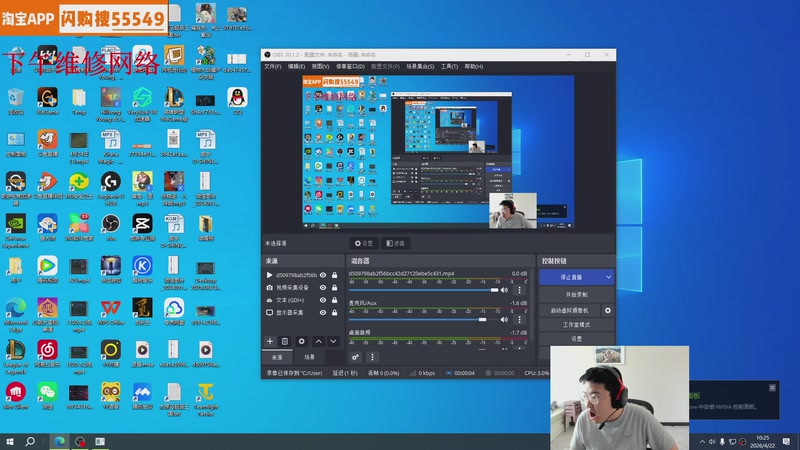Click the 开始录制 button

pos(577,294)
